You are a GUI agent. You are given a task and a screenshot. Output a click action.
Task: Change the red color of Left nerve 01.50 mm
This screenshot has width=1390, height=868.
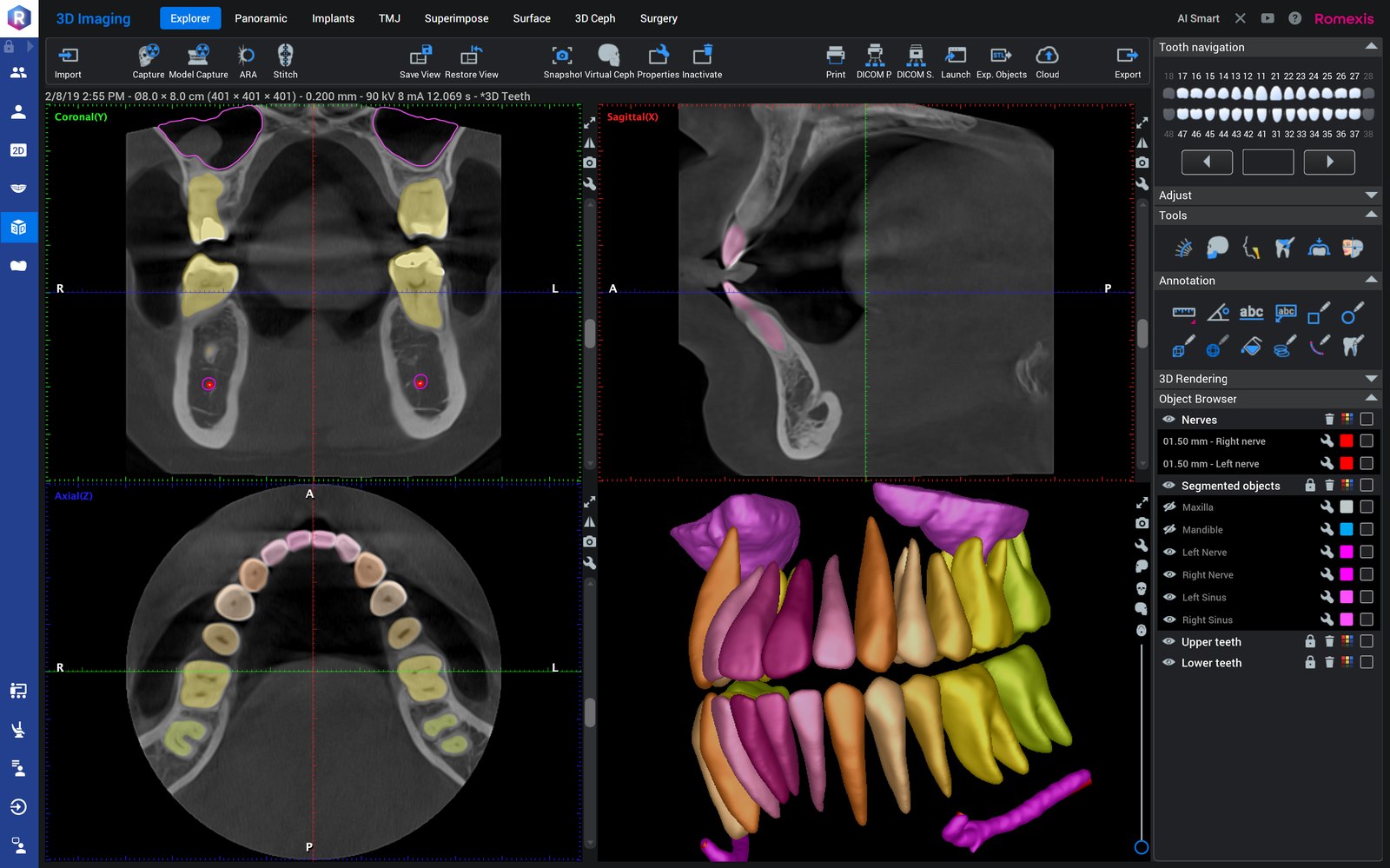pyautogui.click(x=1347, y=464)
